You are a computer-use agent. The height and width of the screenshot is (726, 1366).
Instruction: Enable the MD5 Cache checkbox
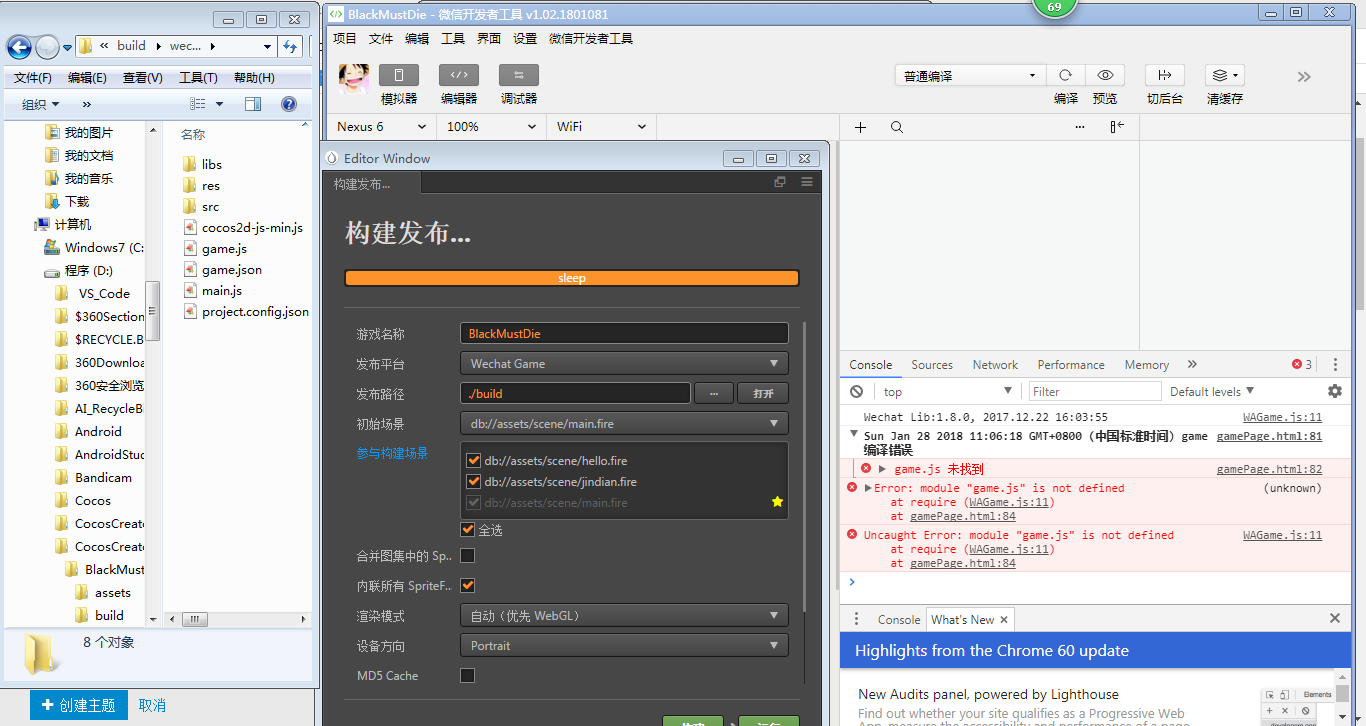[x=467, y=675]
